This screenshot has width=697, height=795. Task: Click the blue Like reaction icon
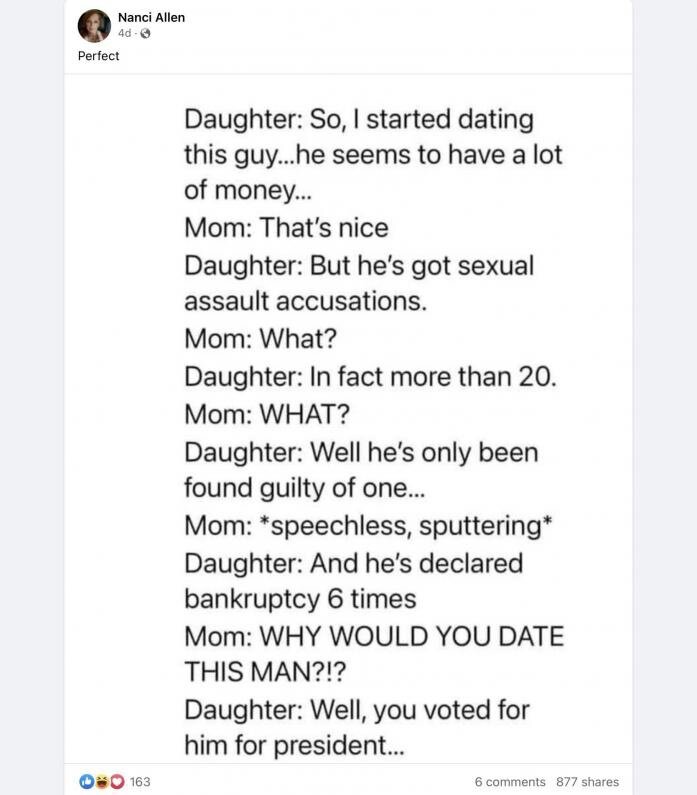point(87,781)
